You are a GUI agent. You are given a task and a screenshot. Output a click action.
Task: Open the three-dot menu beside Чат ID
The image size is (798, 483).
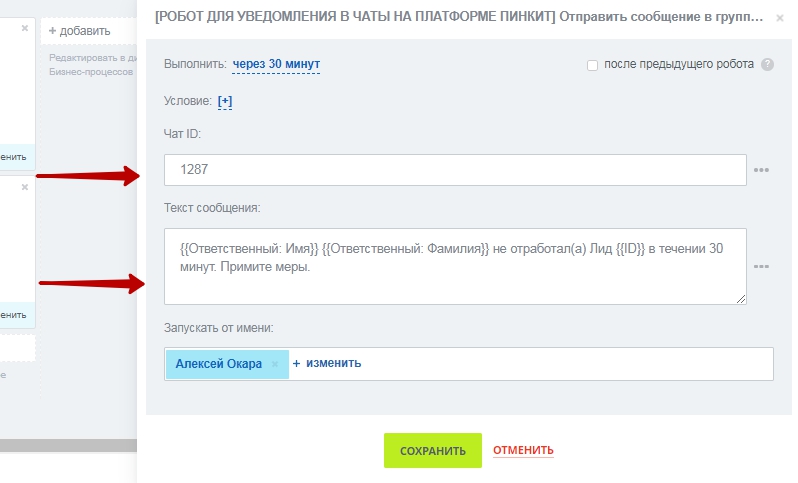coord(761,170)
